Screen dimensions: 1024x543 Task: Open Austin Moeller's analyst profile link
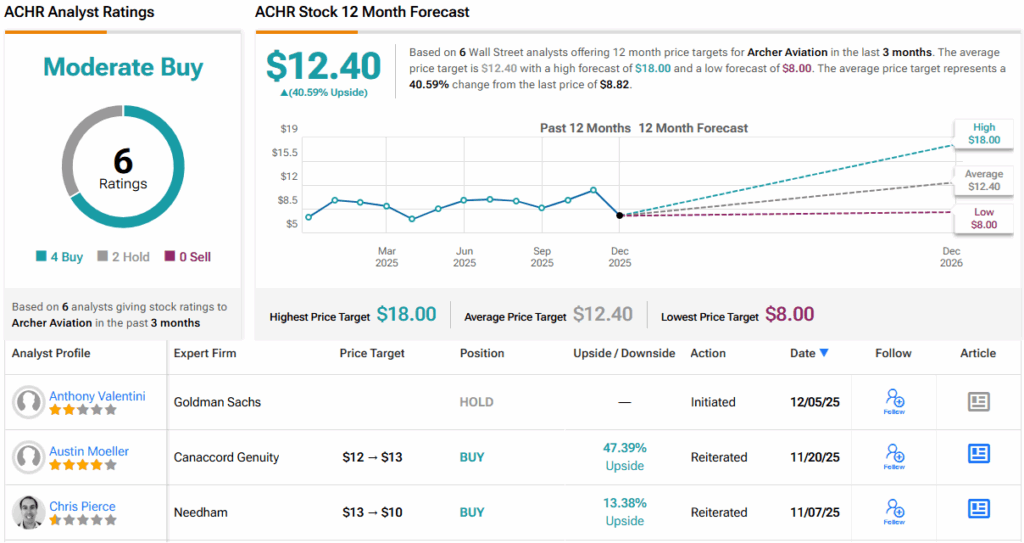point(89,451)
